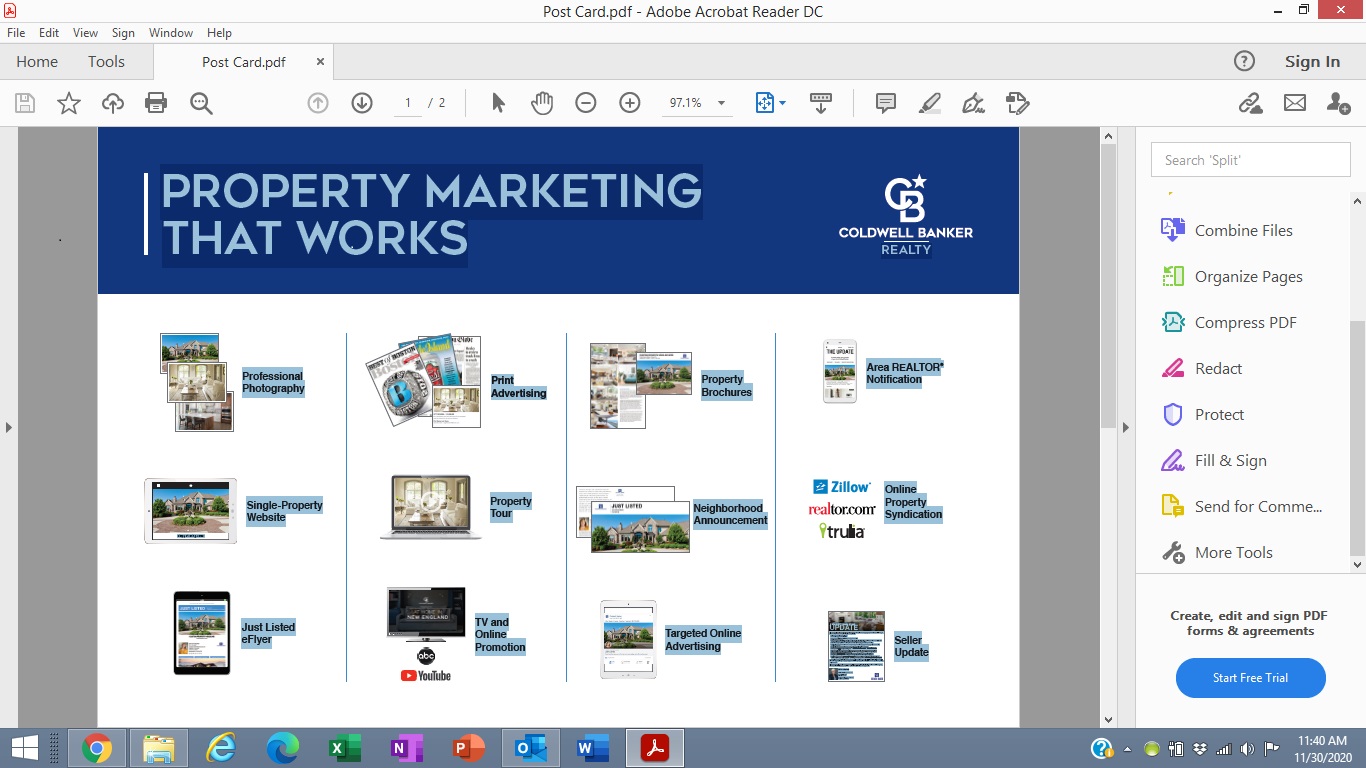Open the sign document pen icon
Screen dimensions: 1366x768
click(x=973, y=103)
